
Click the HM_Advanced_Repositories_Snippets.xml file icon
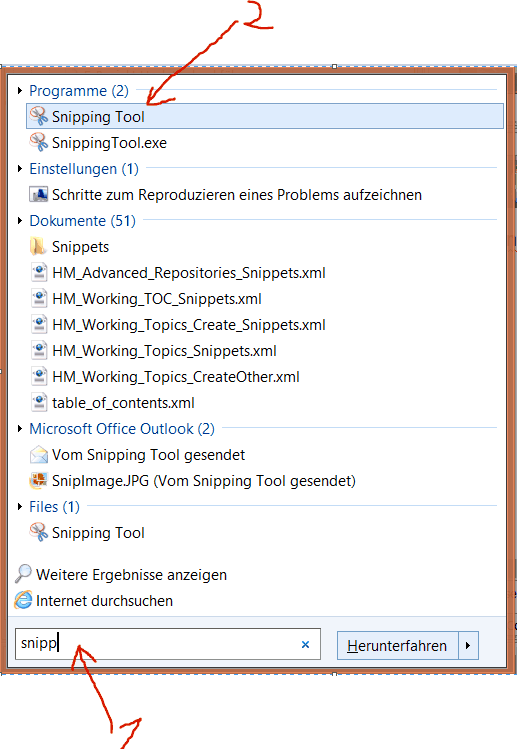pyautogui.click(x=39, y=272)
